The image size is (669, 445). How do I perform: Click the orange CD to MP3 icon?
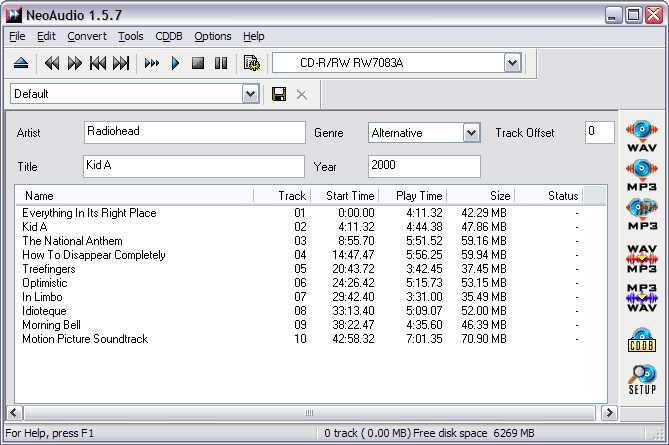coord(642,175)
